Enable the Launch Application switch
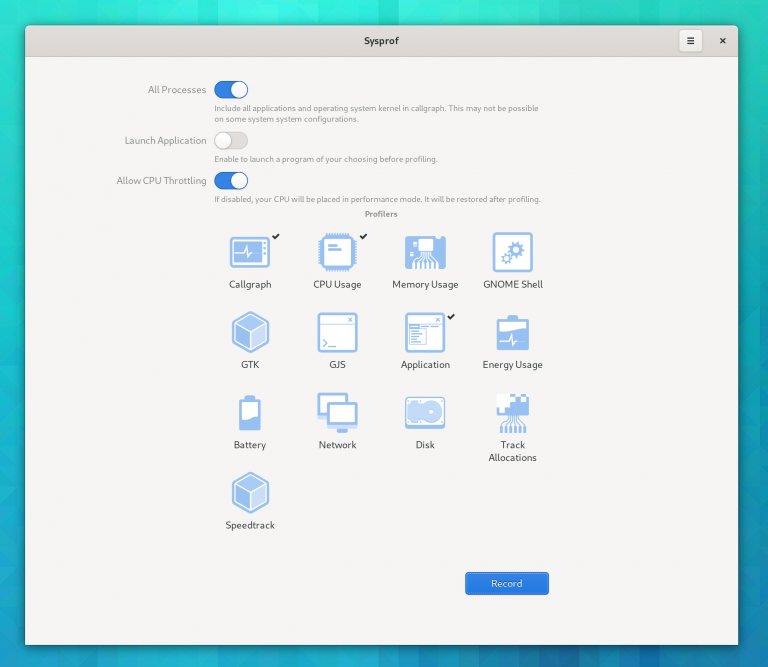 coord(231,141)
